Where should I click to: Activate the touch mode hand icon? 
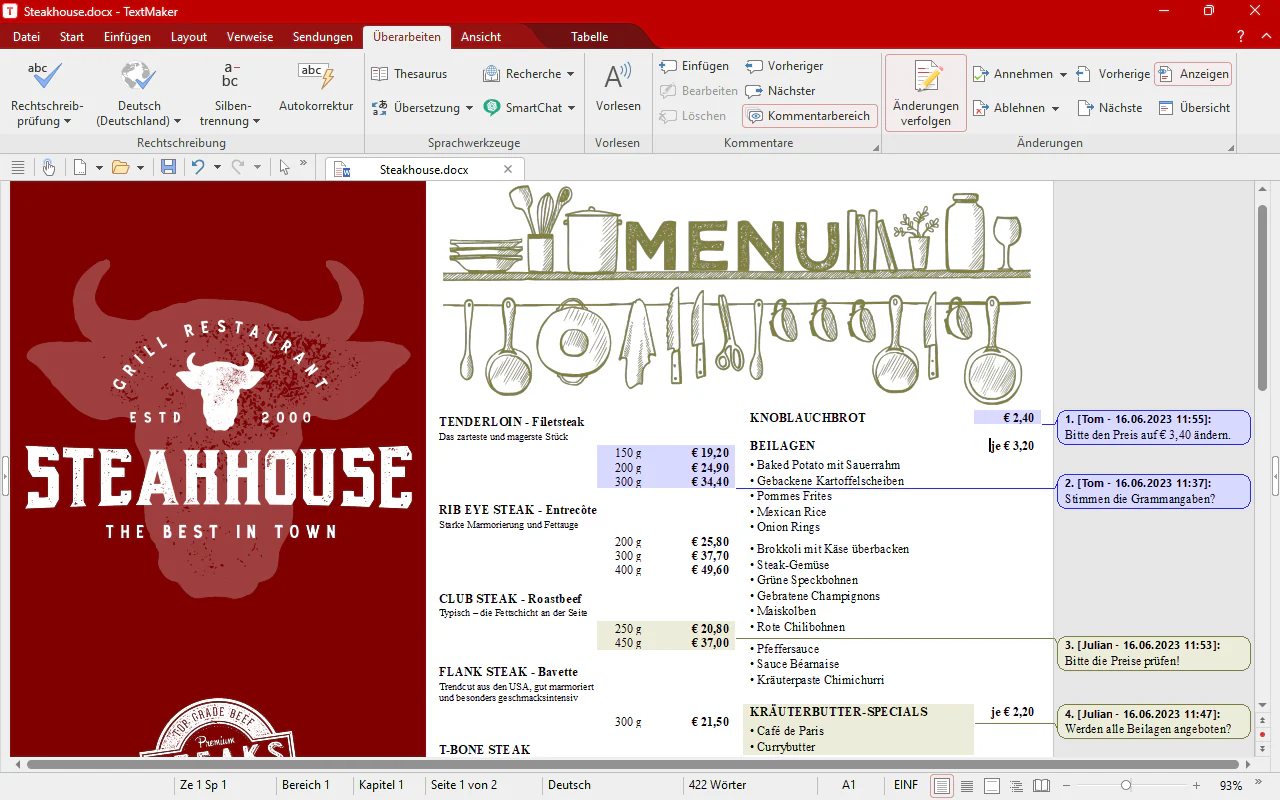click(48, 167)
